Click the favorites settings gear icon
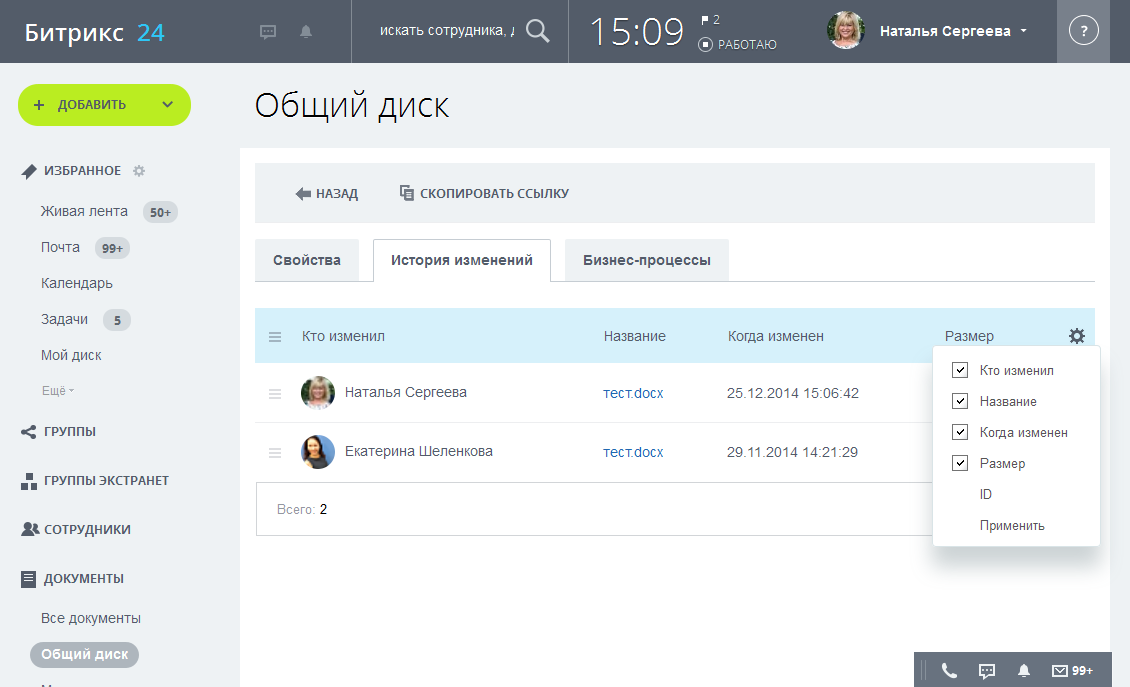This screenshot has height=687, width=1130. 139,171
